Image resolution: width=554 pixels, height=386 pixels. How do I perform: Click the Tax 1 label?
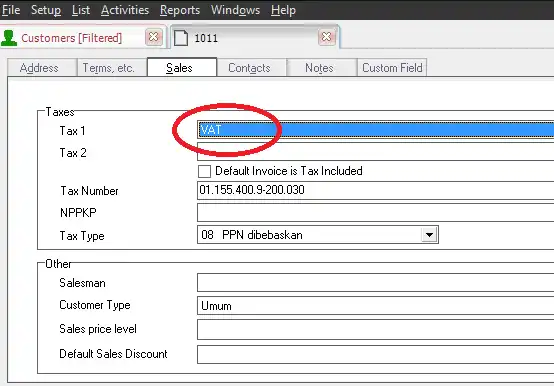click(x=72, y=131)
